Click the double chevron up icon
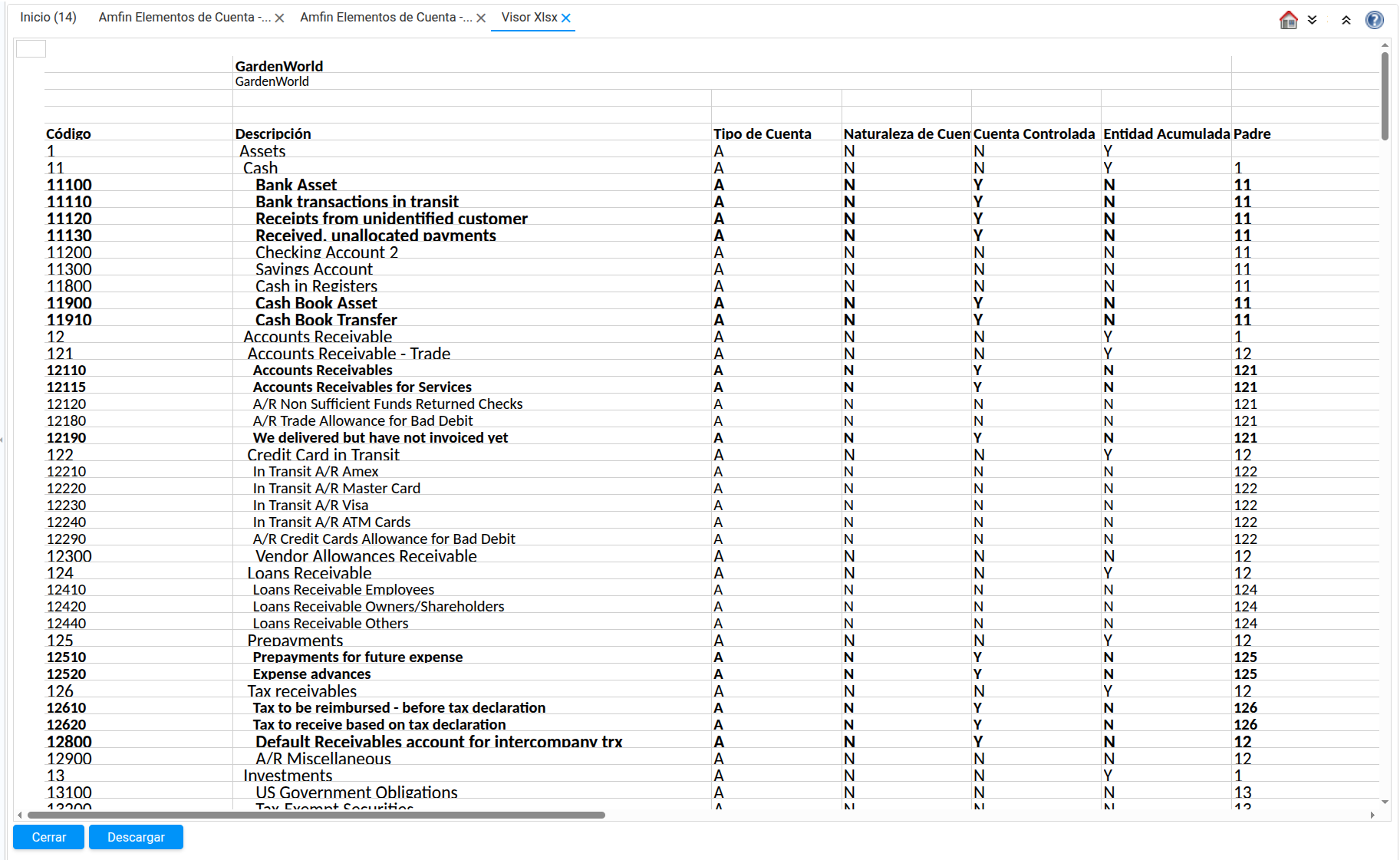This screenshot has width=1400, height=860. (1346, 20)
